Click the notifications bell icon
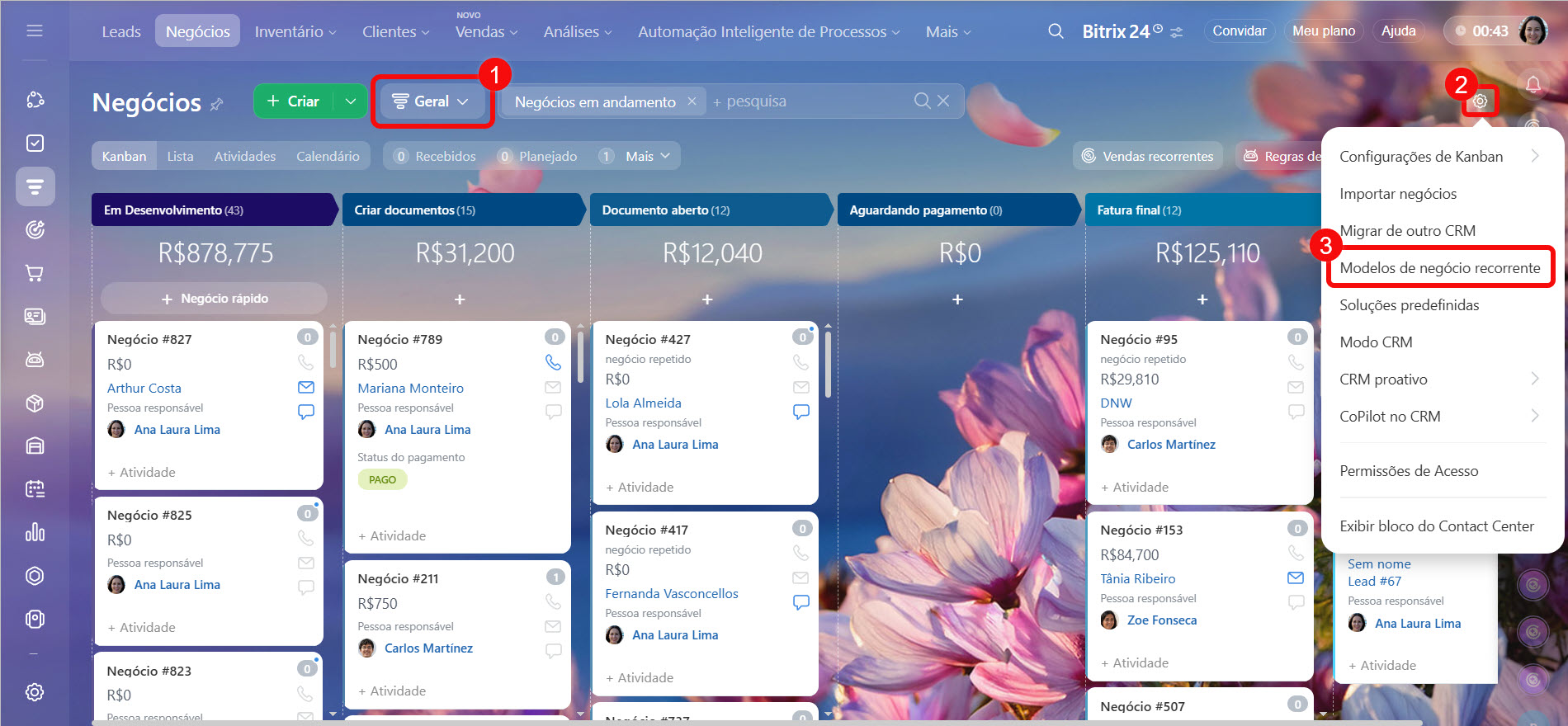Image resolution: width=1568 pixels, height=726 pixels. pos(1533,84)
